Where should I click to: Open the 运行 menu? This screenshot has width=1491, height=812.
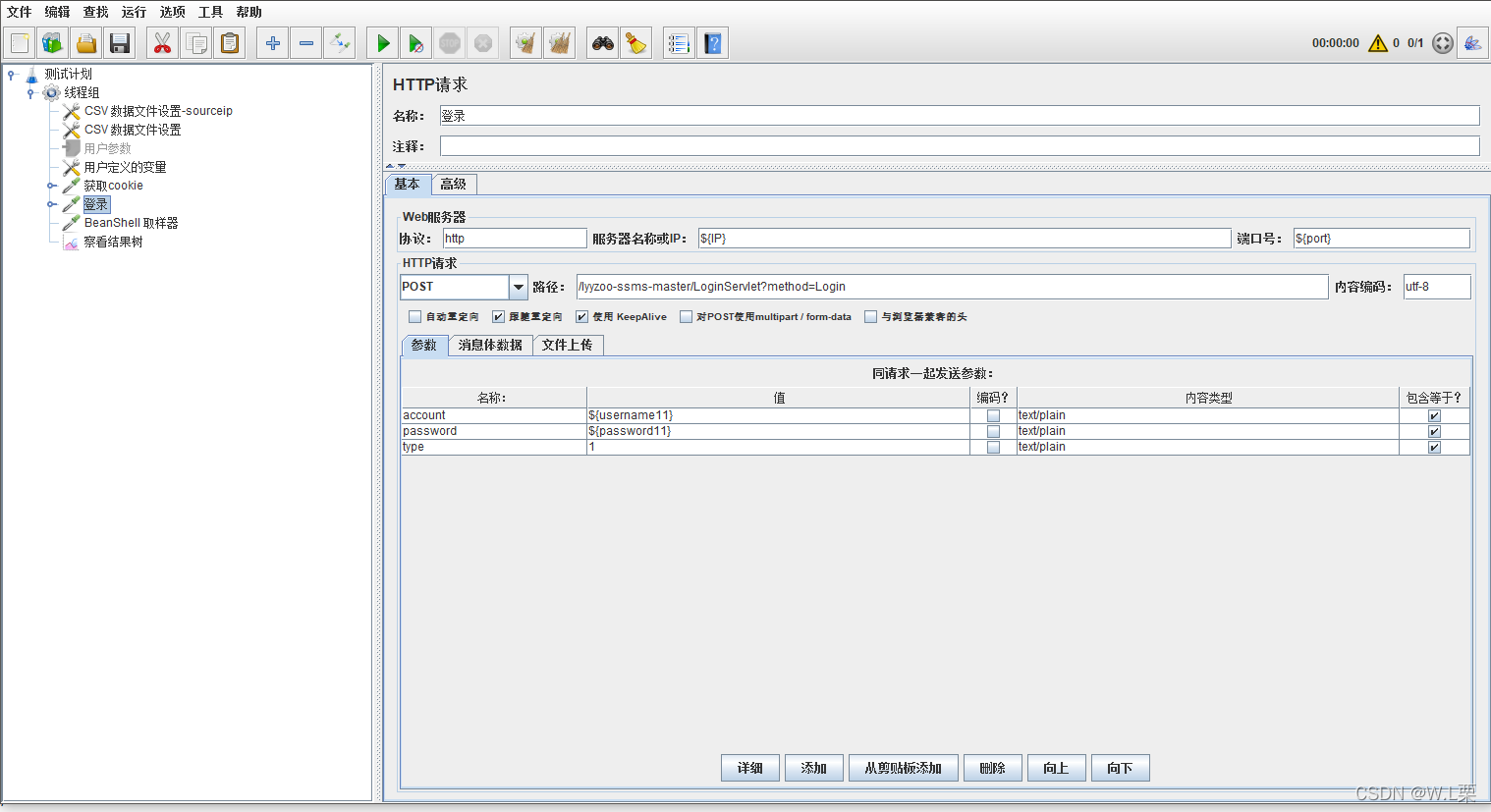point(134,12)
